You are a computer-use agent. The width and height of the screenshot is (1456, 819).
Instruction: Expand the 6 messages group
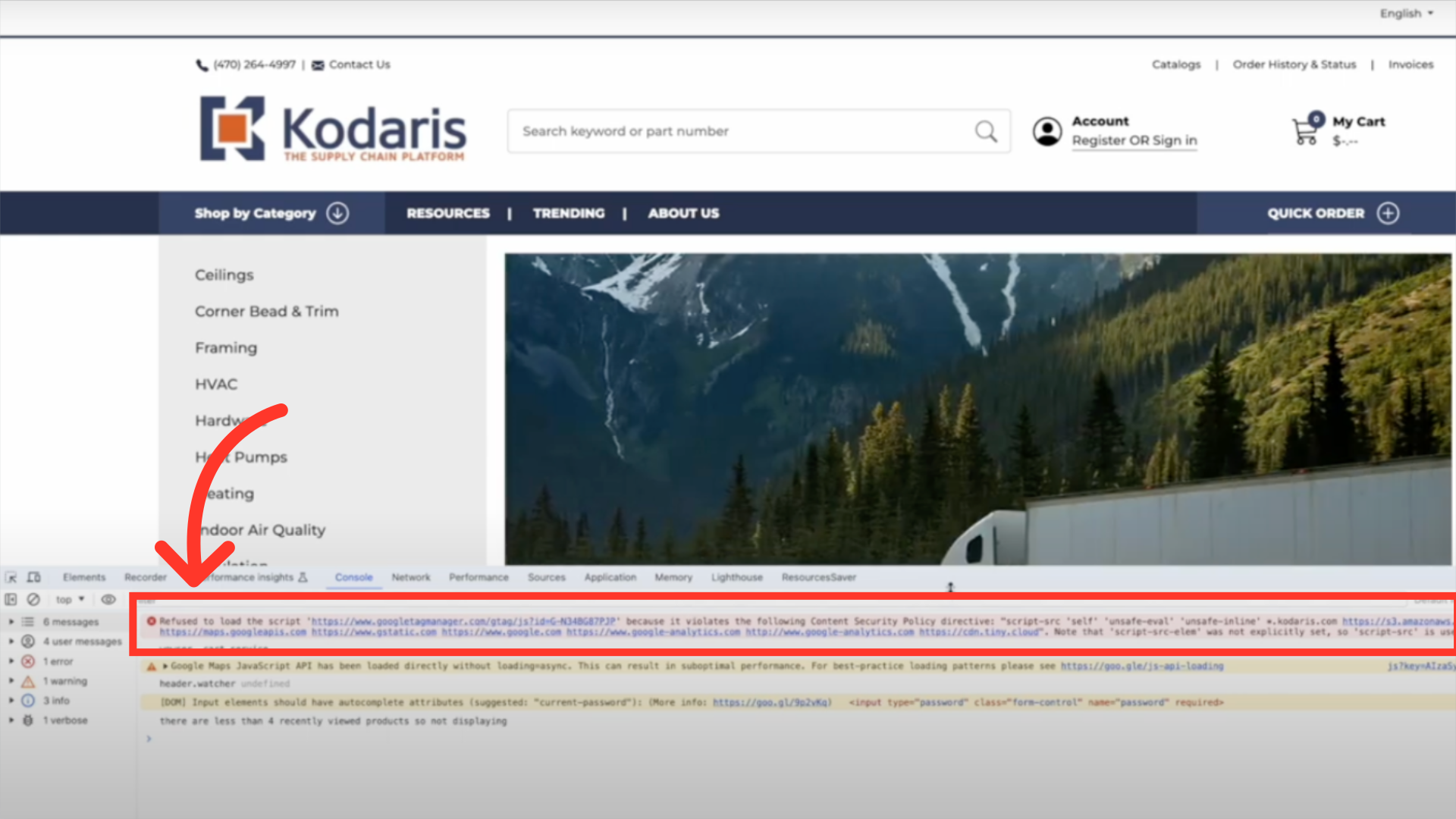click(11, 622)
